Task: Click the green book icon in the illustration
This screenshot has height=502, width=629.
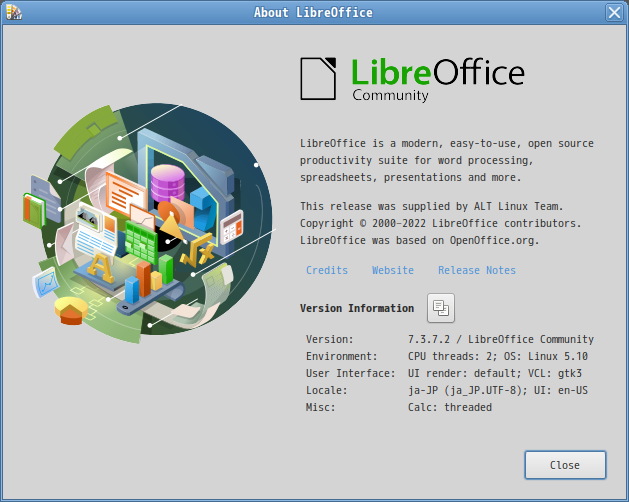Action: [34, 211]
